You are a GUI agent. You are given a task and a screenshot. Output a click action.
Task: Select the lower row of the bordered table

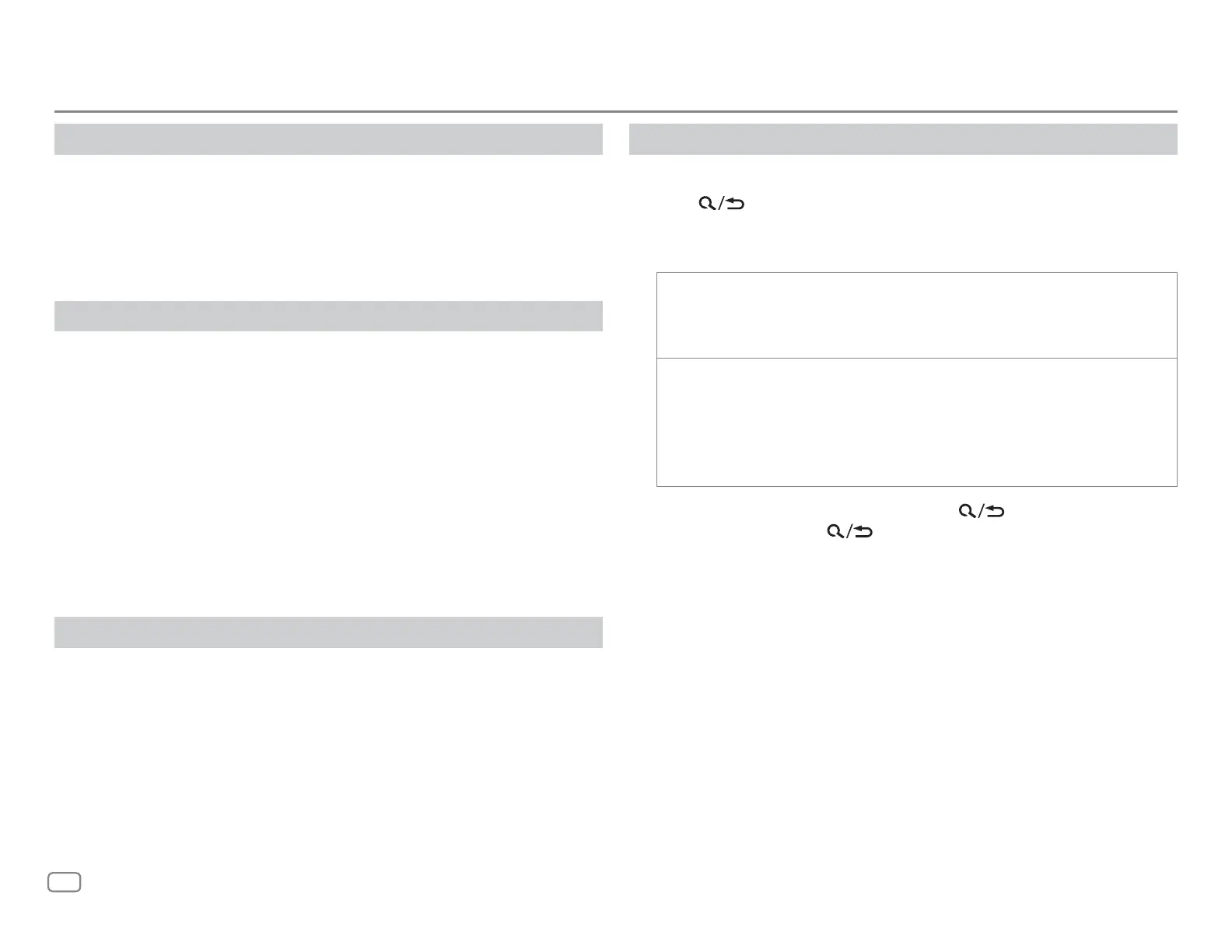(x=917, y=422)
